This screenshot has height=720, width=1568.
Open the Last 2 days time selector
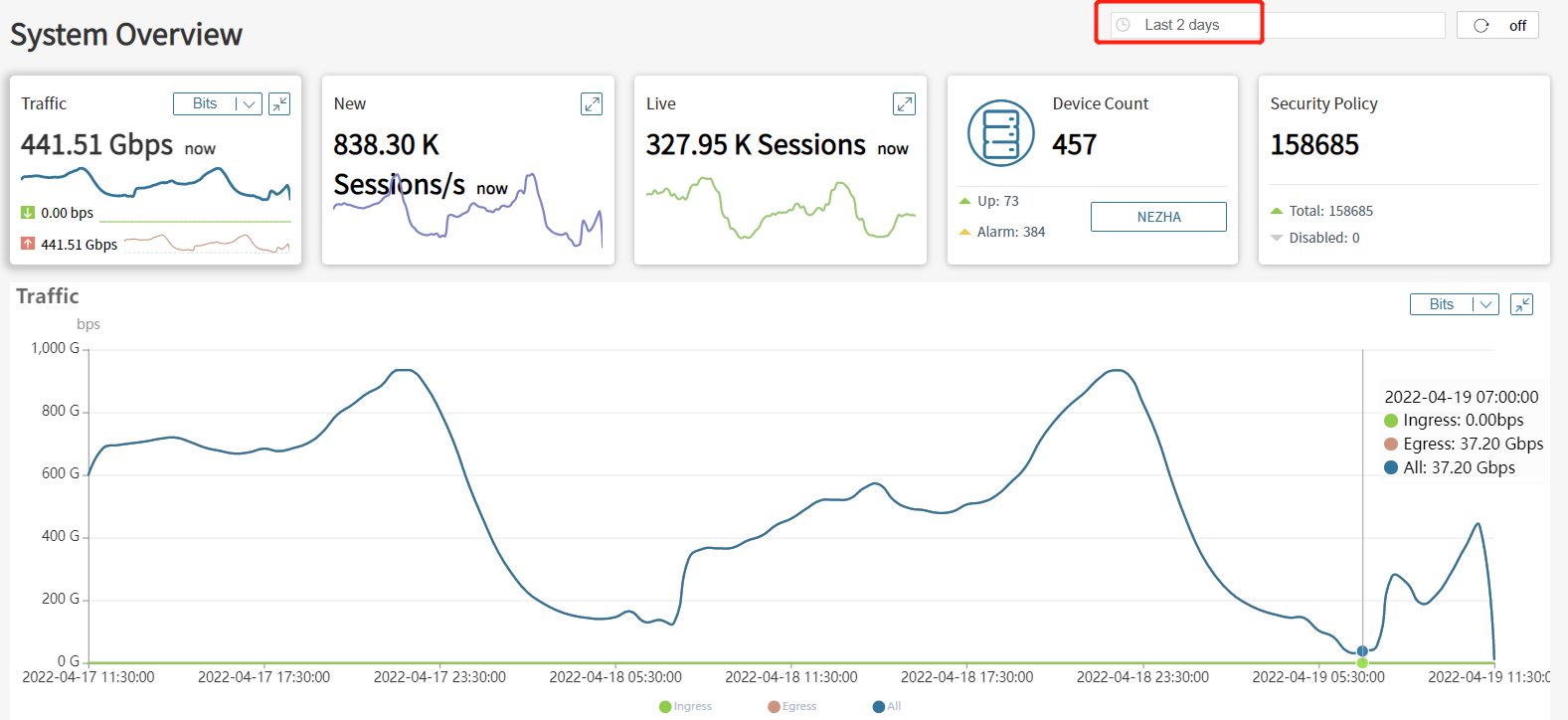pyautogui.click(x=1181, y=25)
